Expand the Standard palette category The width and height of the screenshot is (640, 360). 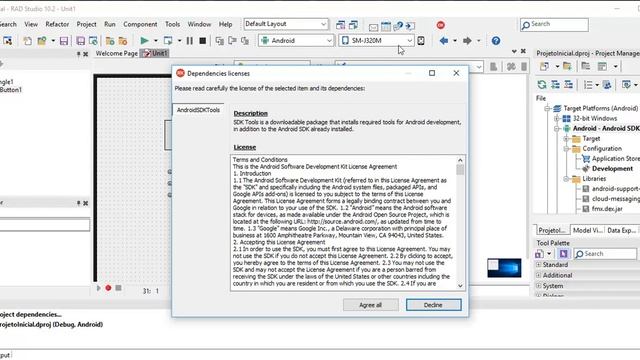coord(538,264)
